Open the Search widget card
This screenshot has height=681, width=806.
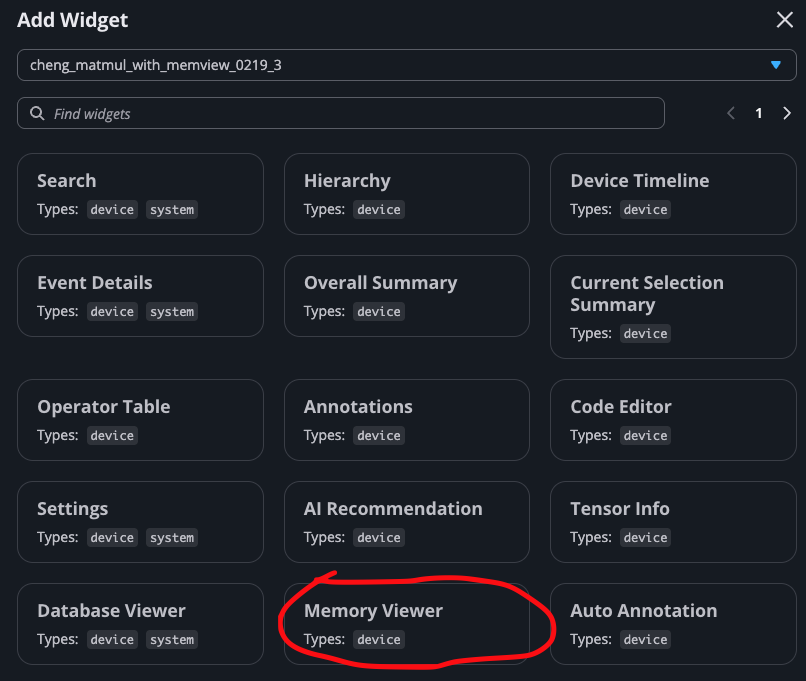coord(140,194)
